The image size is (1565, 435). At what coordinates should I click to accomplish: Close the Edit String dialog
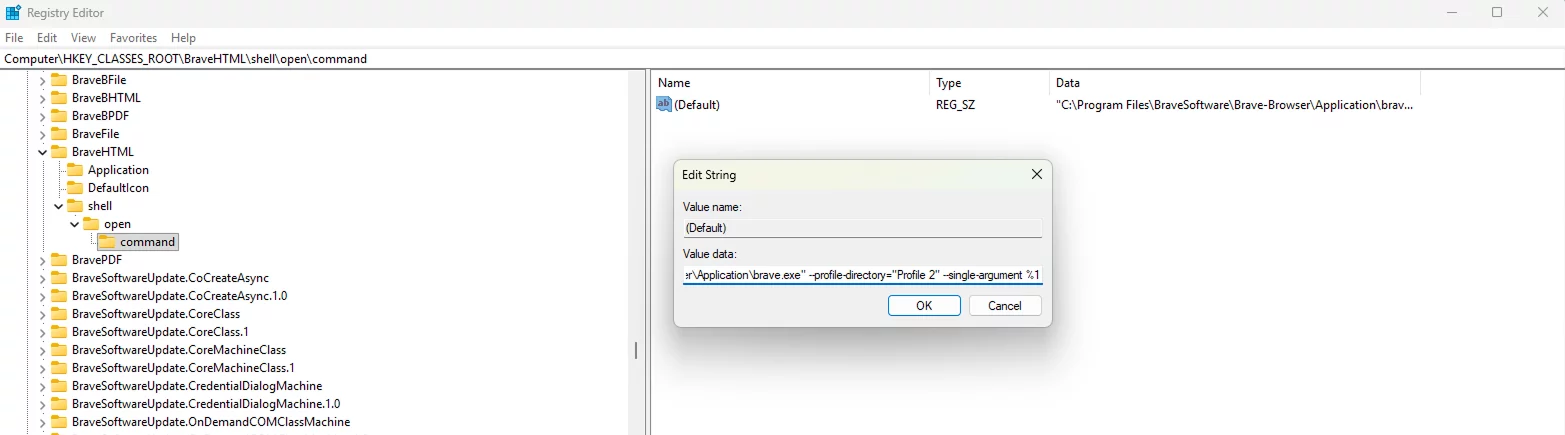[1036, 175]
